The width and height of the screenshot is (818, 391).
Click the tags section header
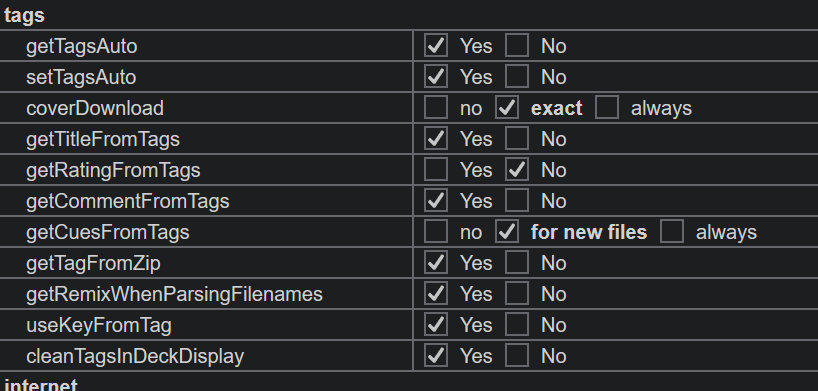(x=24, y=15)
